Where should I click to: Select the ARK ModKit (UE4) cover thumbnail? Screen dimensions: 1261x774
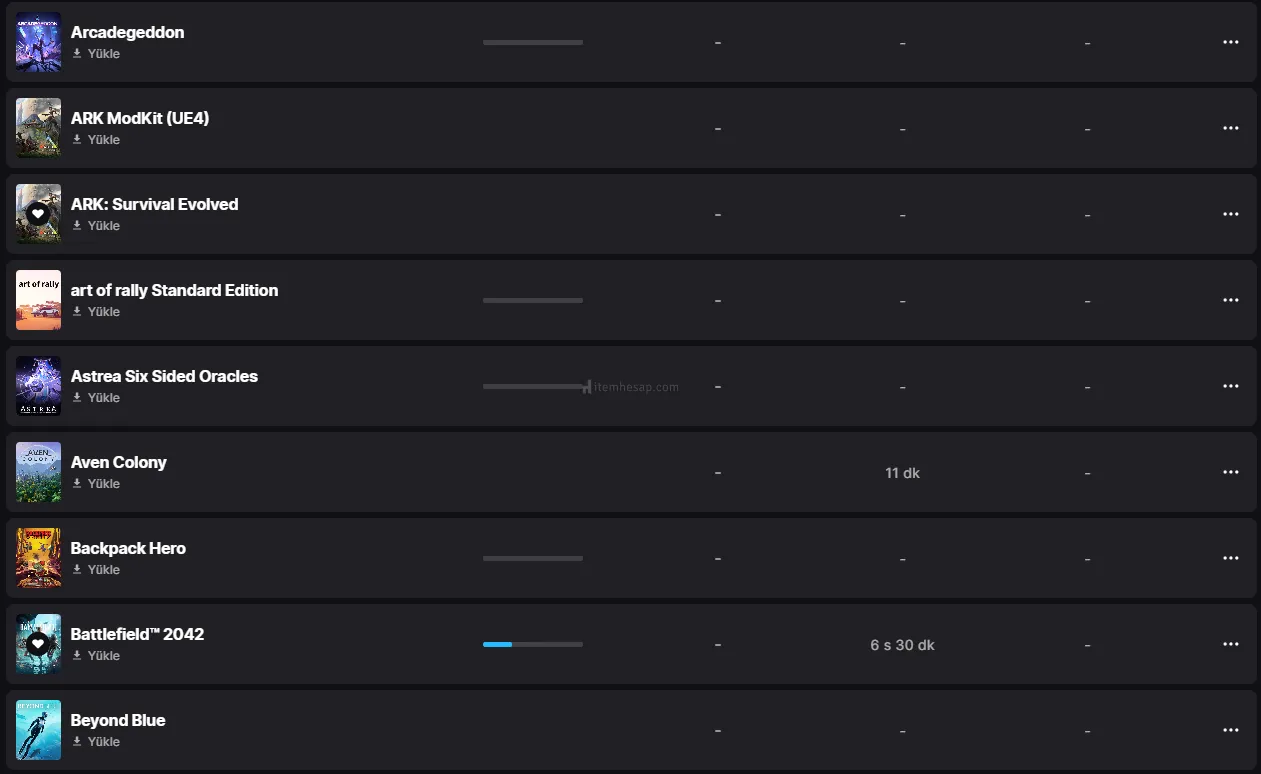click(x=38, y=128)
